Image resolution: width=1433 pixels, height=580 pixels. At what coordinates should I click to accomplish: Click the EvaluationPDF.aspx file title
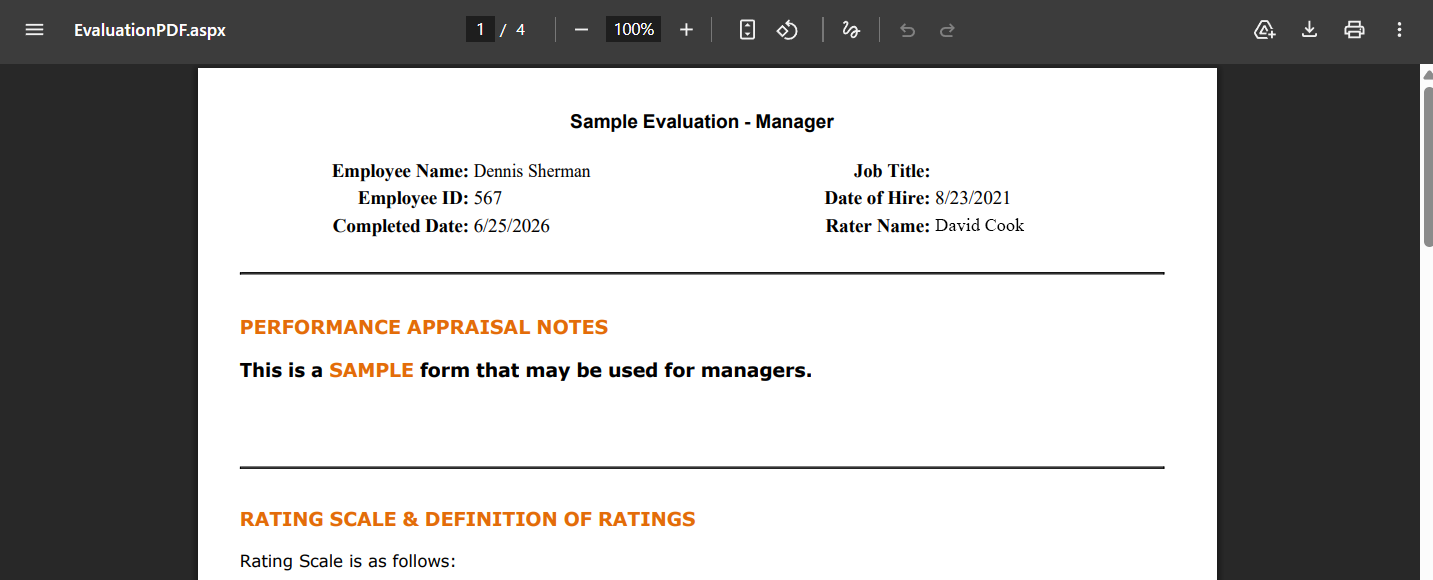point(150,30)
